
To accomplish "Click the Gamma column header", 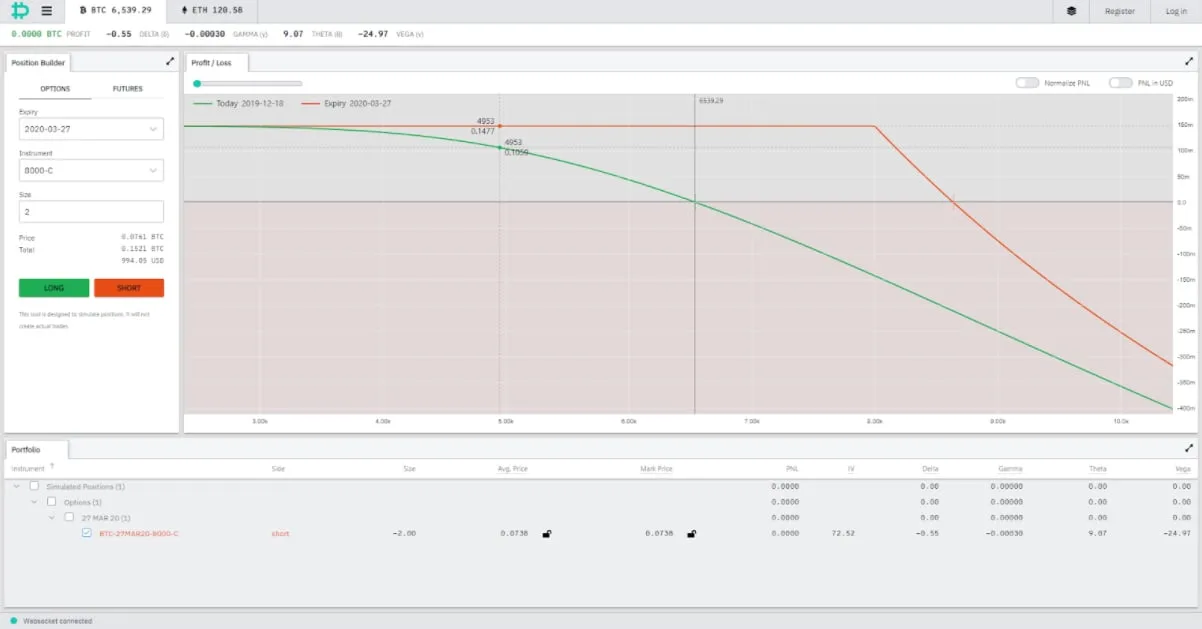I will tap(1011, 468).
